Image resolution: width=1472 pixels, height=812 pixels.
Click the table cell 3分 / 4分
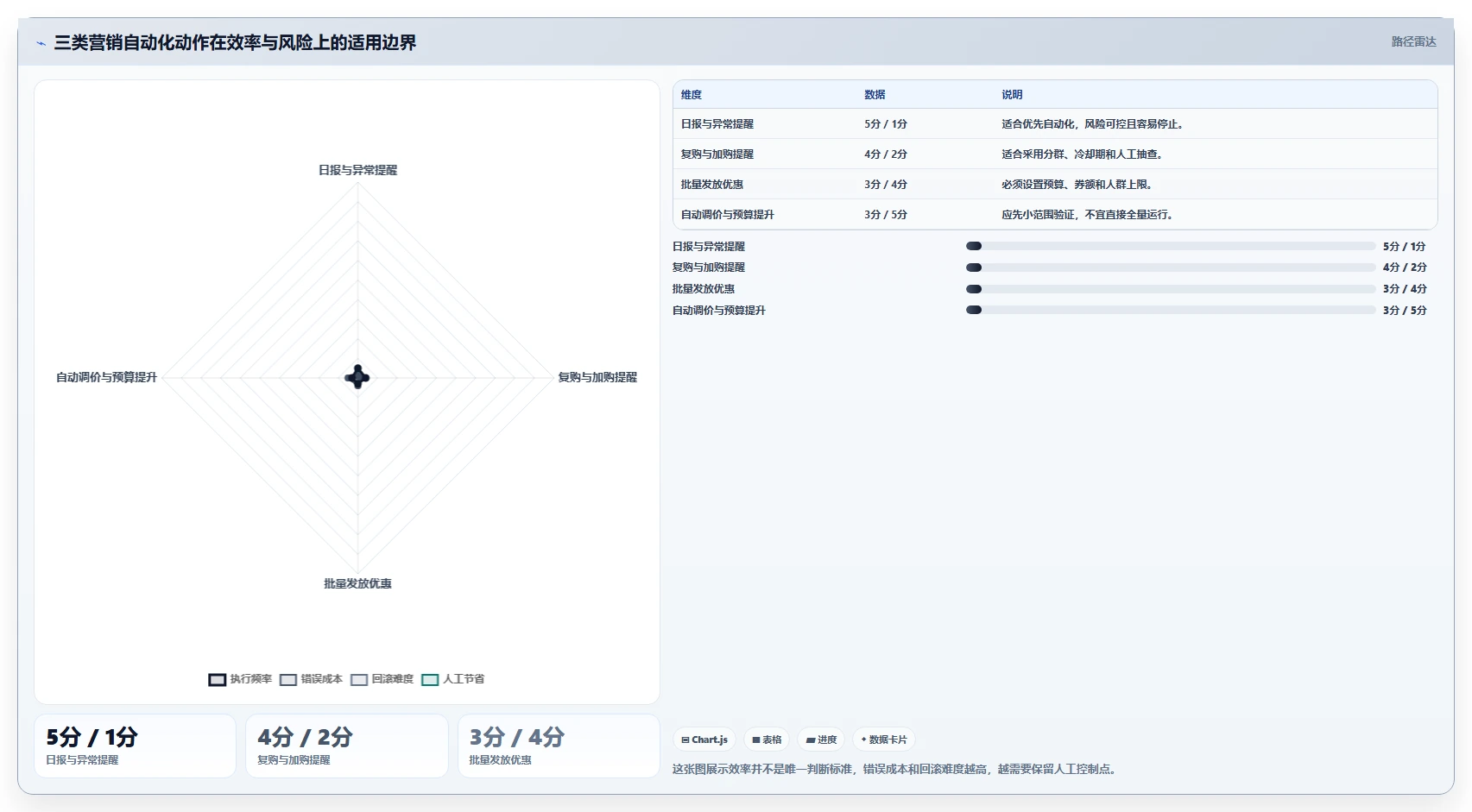tap(886, 185)
